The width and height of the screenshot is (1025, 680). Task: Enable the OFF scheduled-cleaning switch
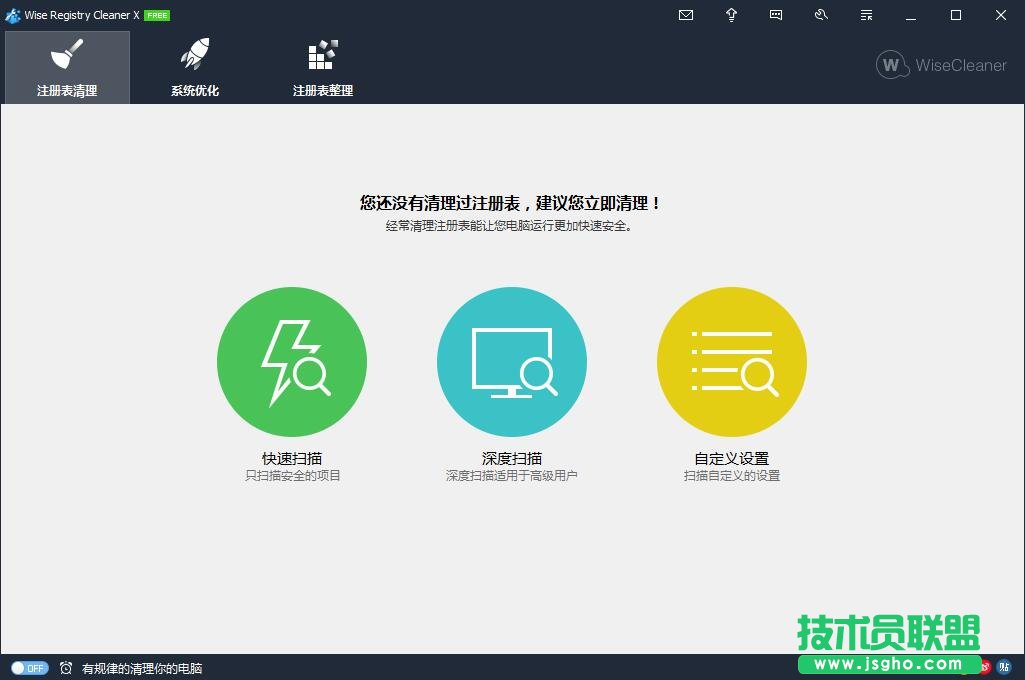[x=30, y=668]
